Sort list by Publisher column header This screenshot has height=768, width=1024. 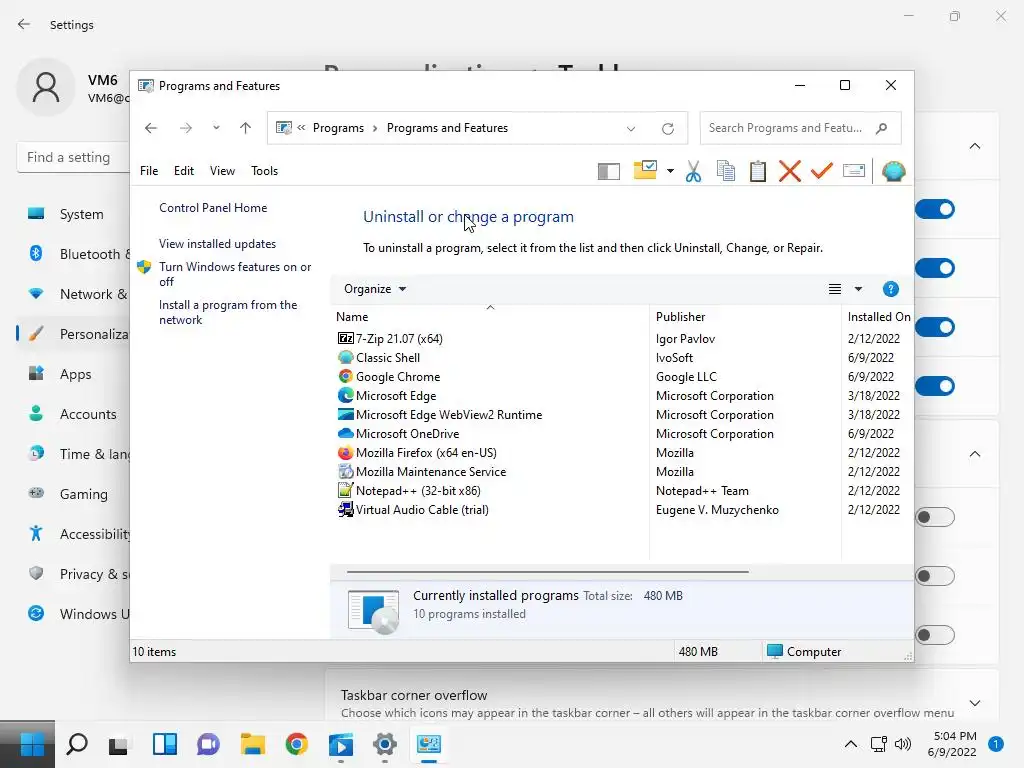[745, 317]
